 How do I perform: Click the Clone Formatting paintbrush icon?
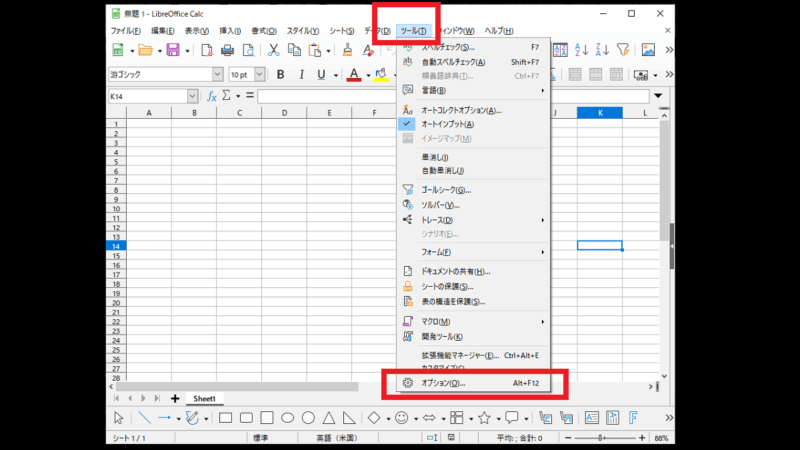[x=347, y=50]
